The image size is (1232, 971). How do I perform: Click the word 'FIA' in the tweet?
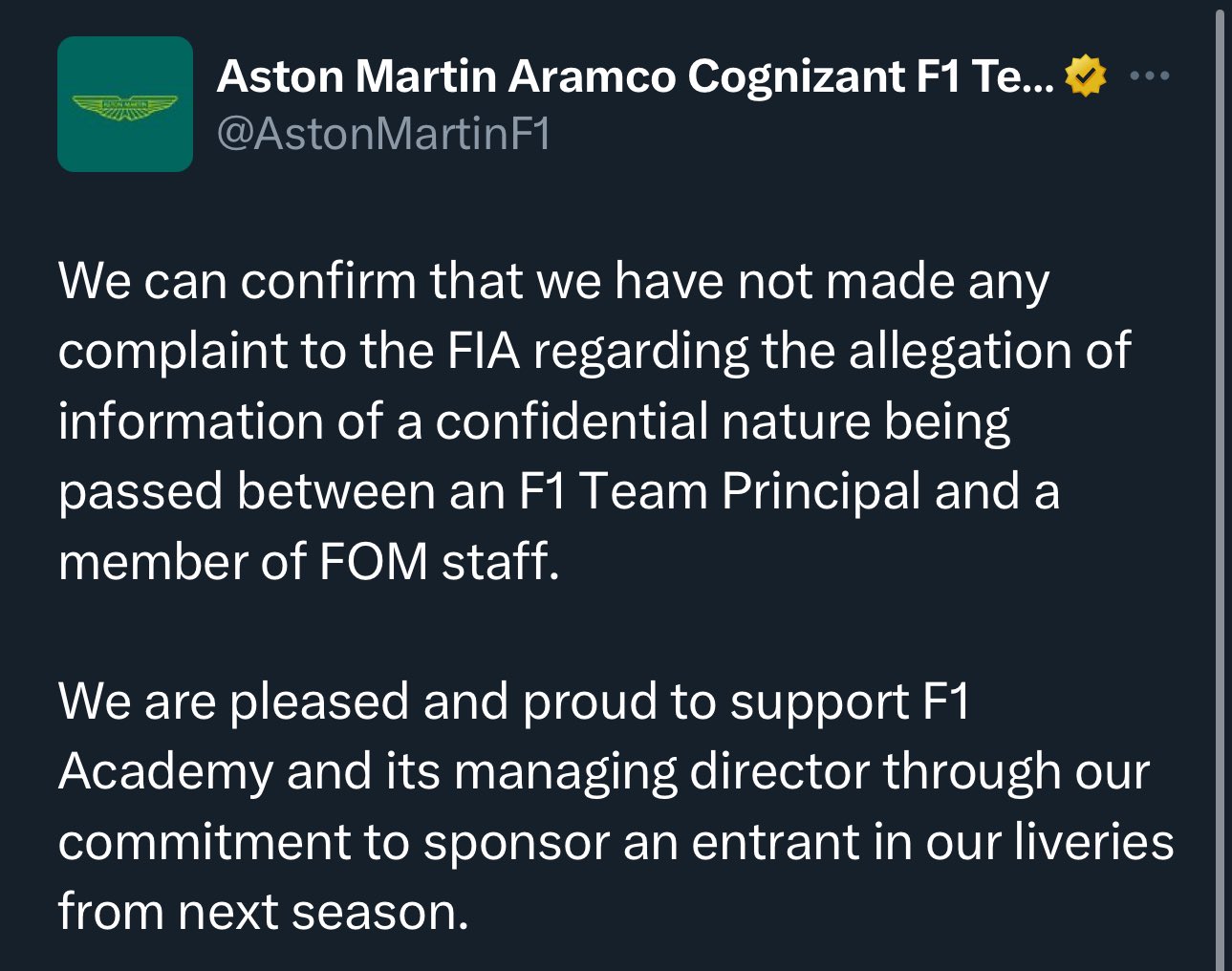click(484, 351)
